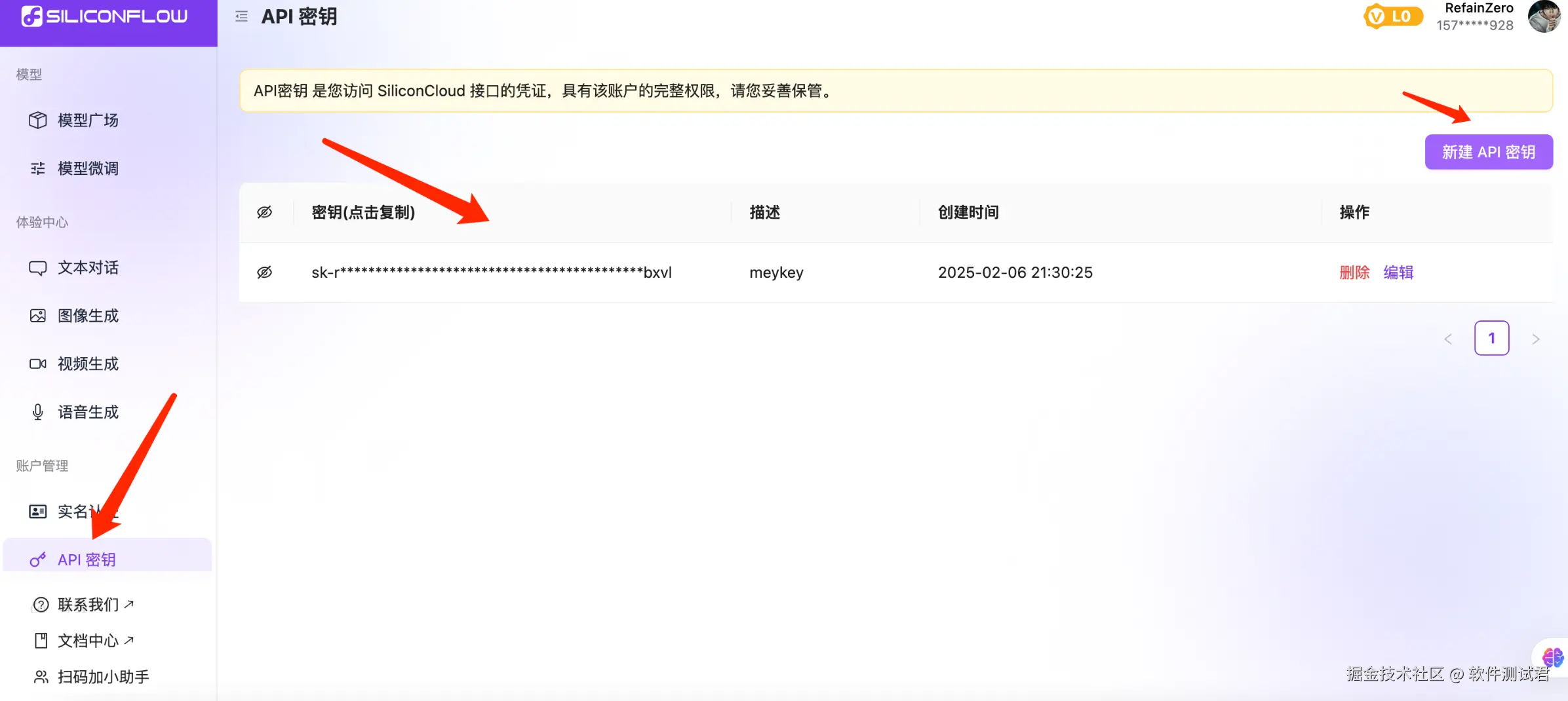1568x701 pixels.
Task: Open 联系我们 external link
Action: tap(96, 605)
